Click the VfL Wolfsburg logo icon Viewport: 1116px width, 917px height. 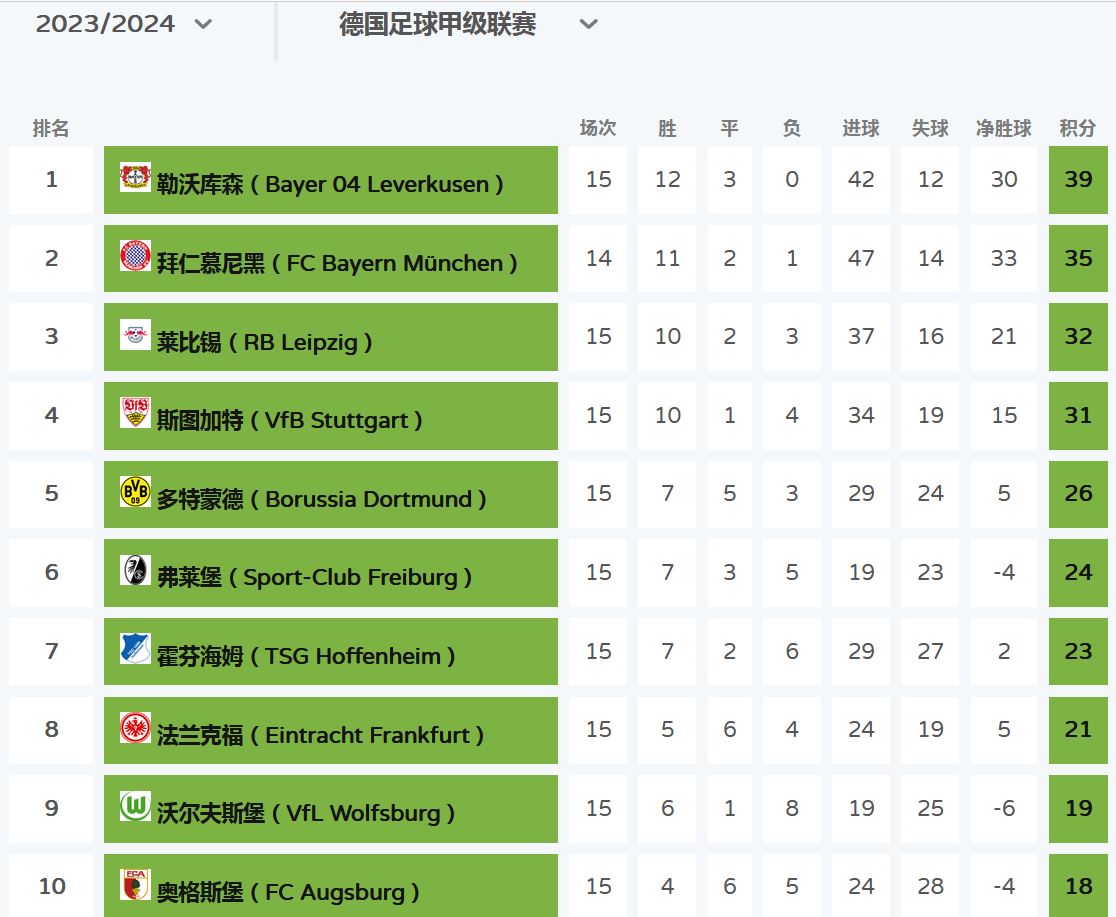click(x=135, y=806)
